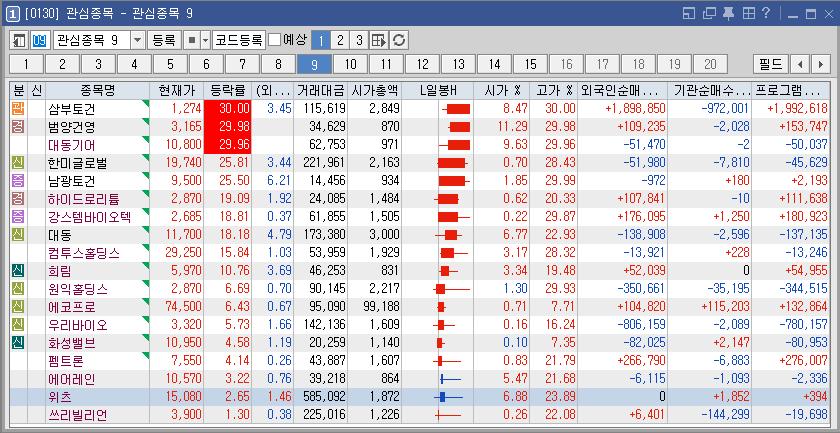Click the red 29.96 cell for 대동기어
The height and width of the screenshot is (433, 840).
(228, 145)
